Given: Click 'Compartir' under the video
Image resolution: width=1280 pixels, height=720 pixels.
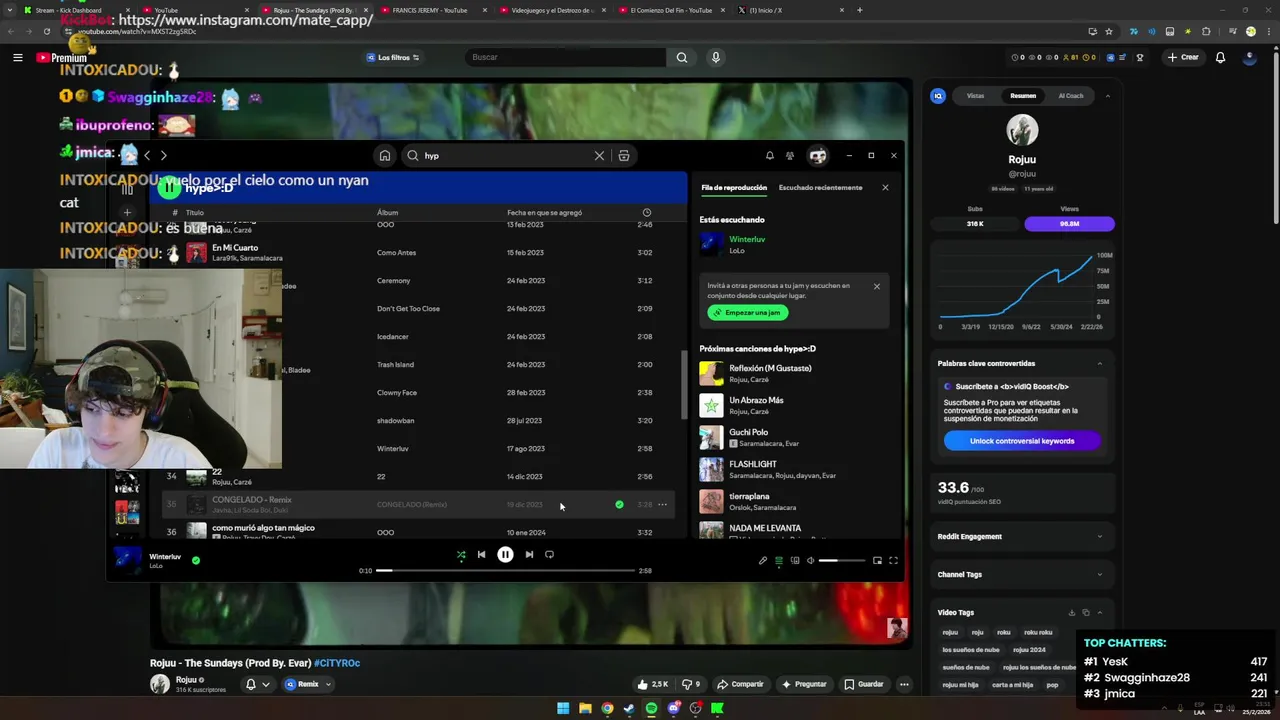Looking at the screenshot, I should [740, 685].
